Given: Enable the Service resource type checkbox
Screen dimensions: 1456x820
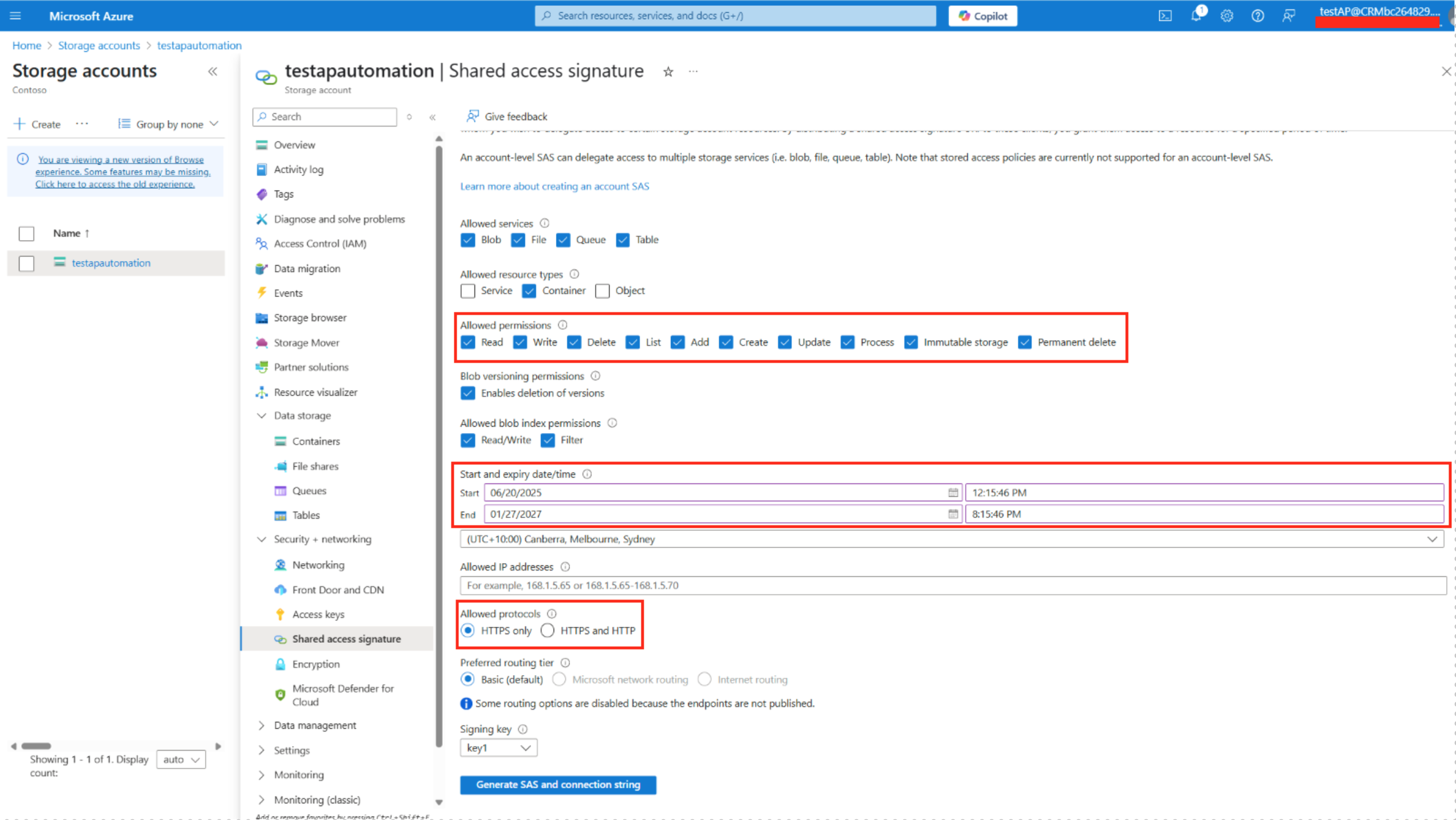Looking at the screenshot, I should pos(468,291).
